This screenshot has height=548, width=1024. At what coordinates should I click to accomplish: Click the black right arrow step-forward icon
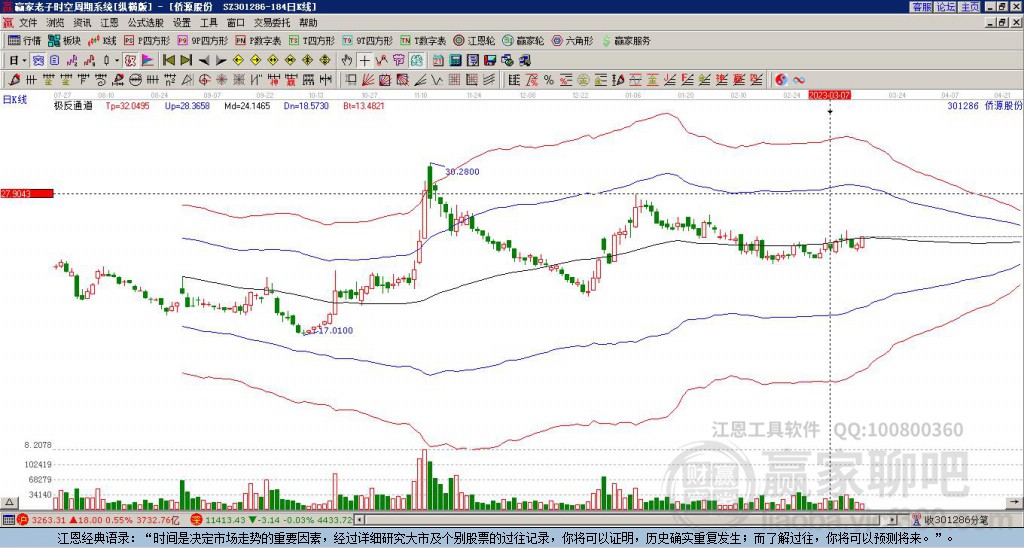[221, 61]
